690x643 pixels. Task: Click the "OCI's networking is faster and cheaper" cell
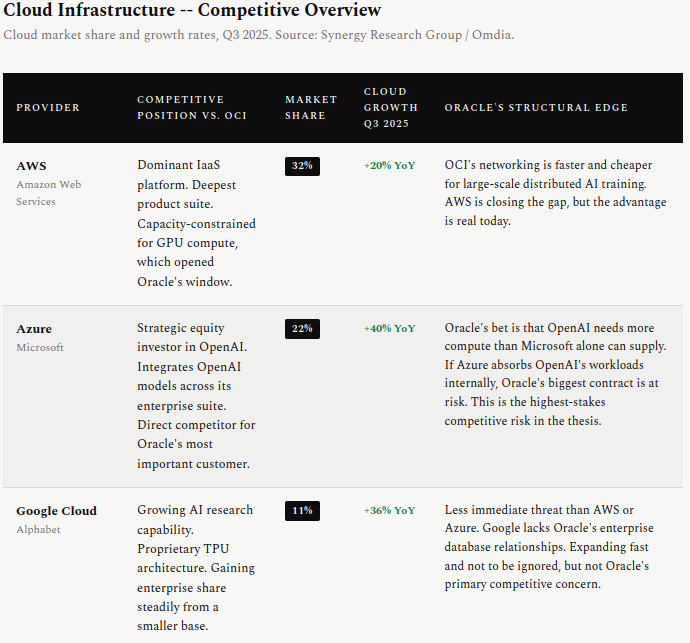(x=555, y=193)
